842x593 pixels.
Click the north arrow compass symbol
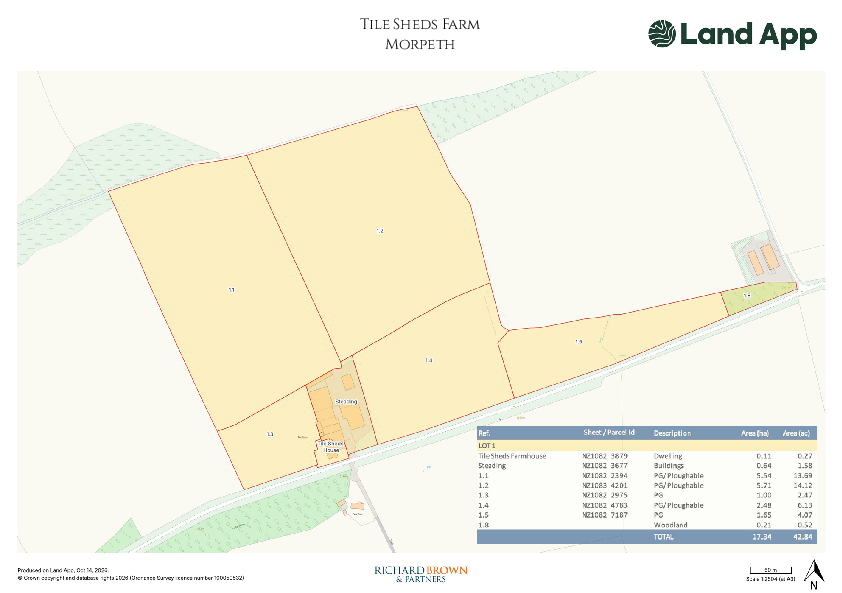[814, 575]
